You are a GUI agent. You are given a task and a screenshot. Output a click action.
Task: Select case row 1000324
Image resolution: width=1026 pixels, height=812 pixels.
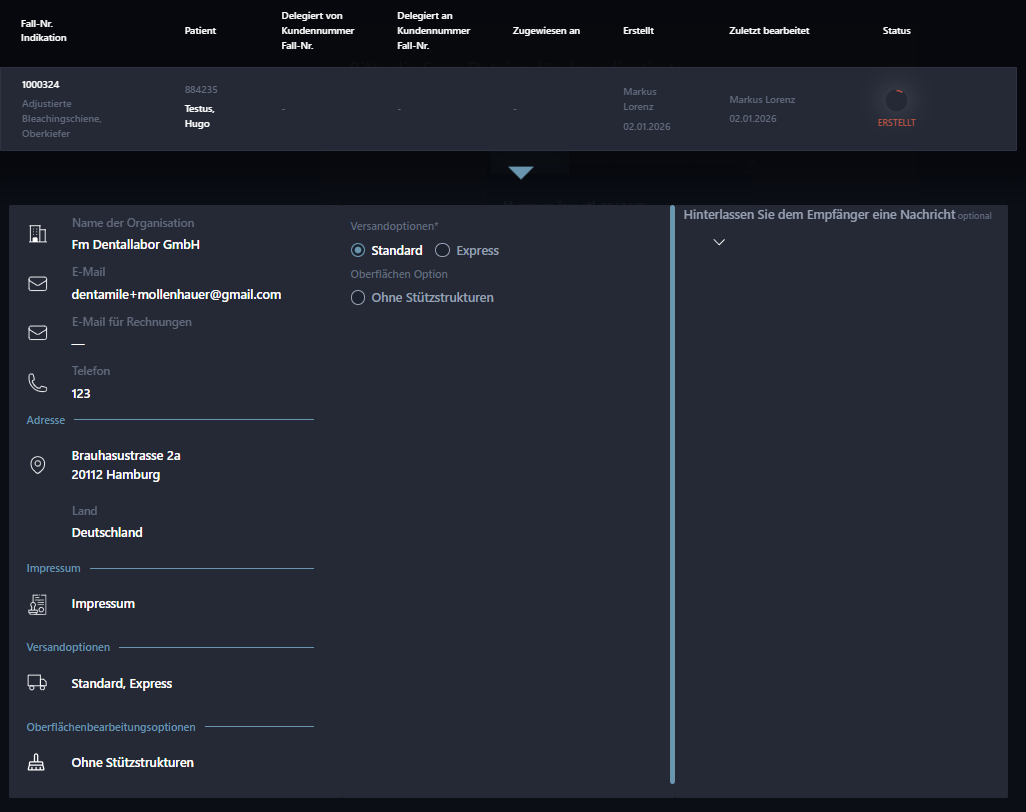coord(40,85)
